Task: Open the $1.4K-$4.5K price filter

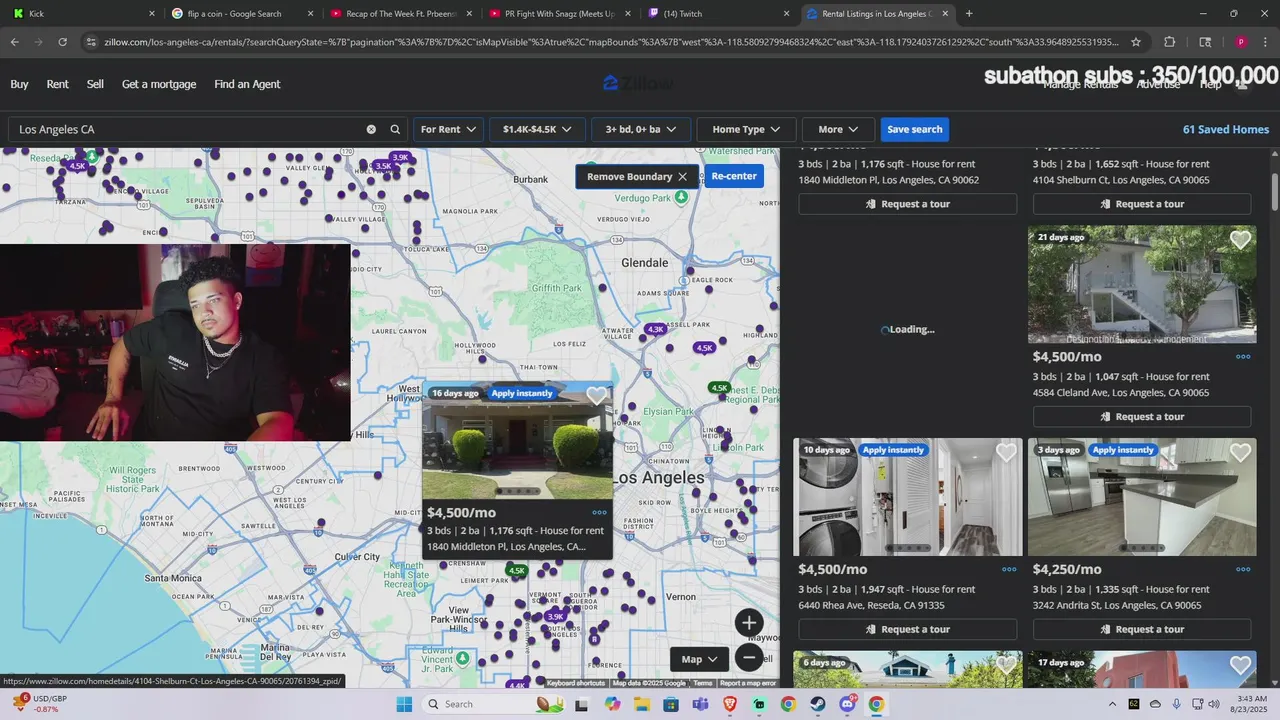Action: tap(537, 129)
